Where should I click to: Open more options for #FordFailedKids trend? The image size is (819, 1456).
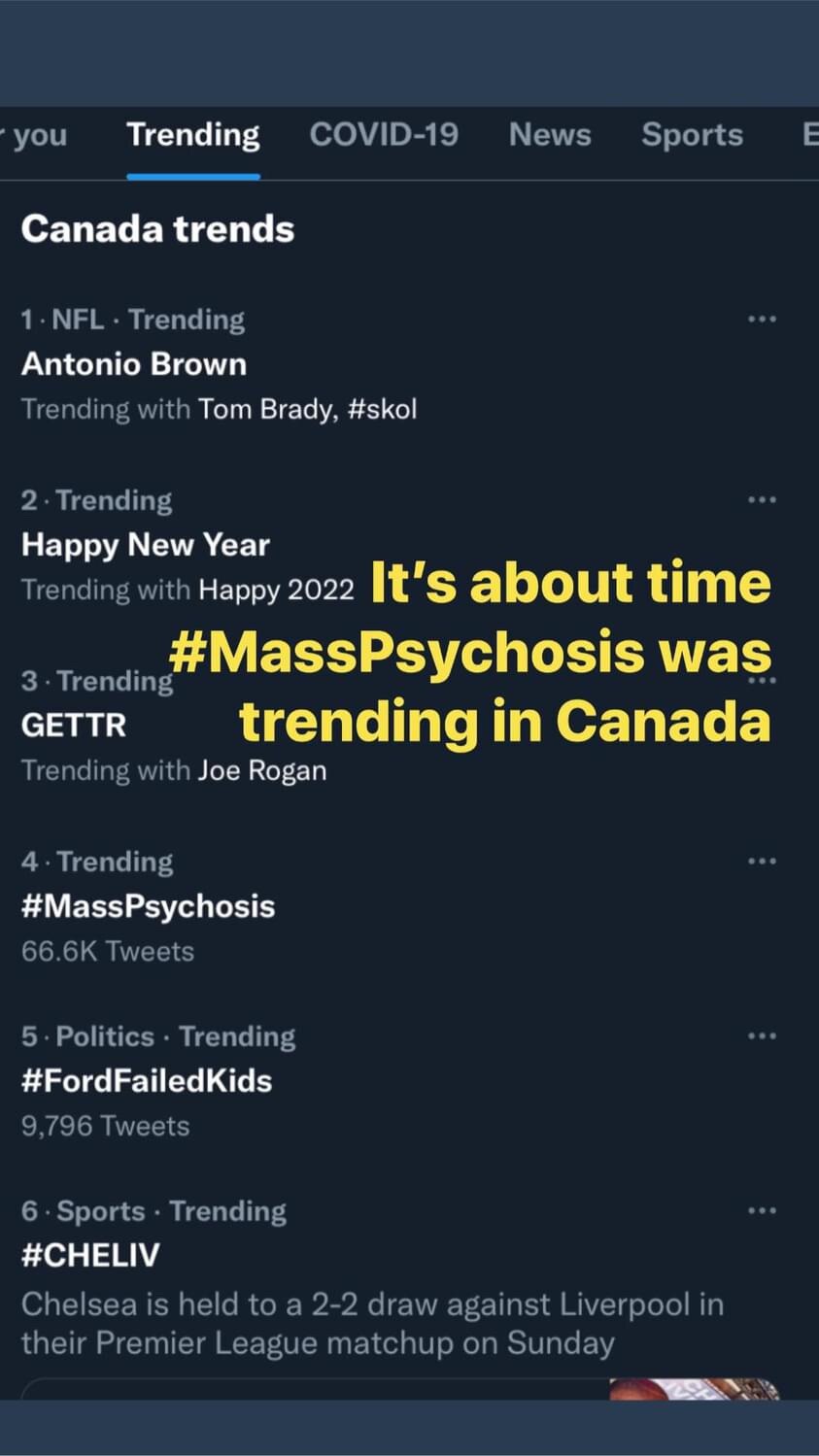(x=764, y=1035)
